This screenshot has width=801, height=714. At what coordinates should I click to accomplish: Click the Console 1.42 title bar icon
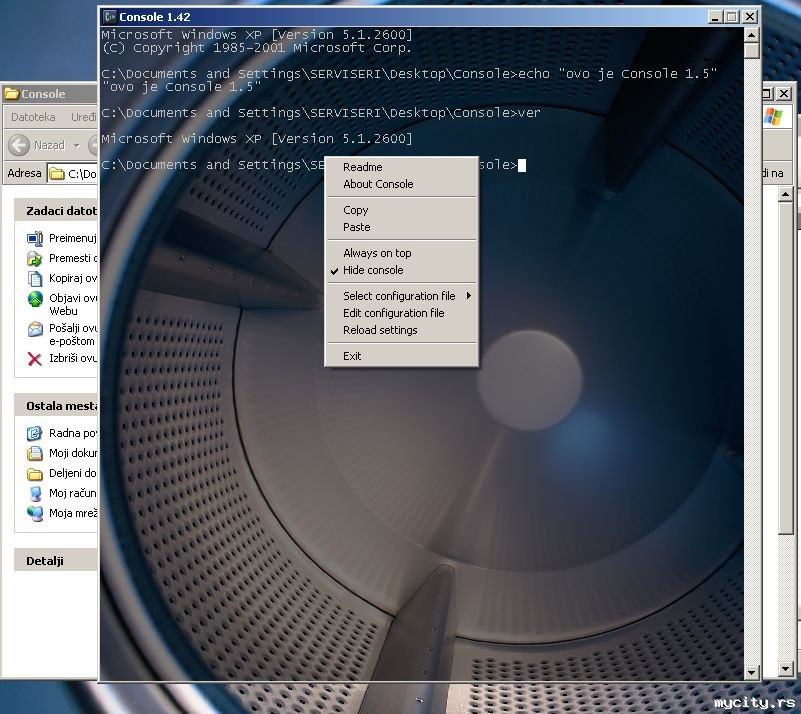(x=110, y=17)
